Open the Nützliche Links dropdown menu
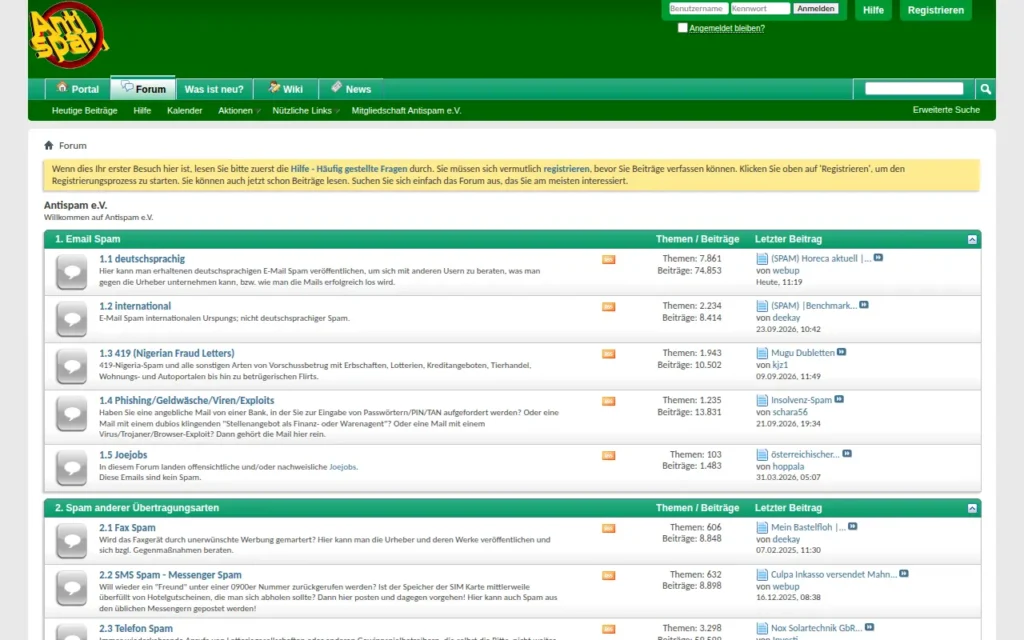 click(305, 110)
